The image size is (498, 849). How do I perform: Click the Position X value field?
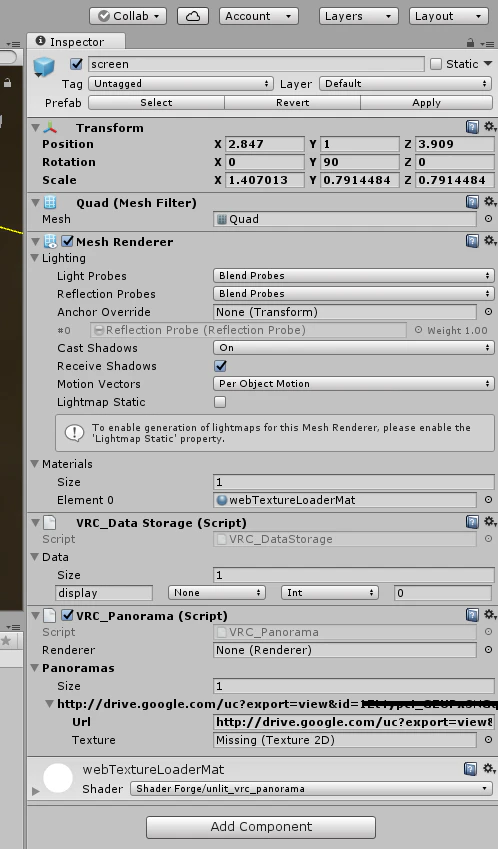pyautogui.click(x=265, y=144)
